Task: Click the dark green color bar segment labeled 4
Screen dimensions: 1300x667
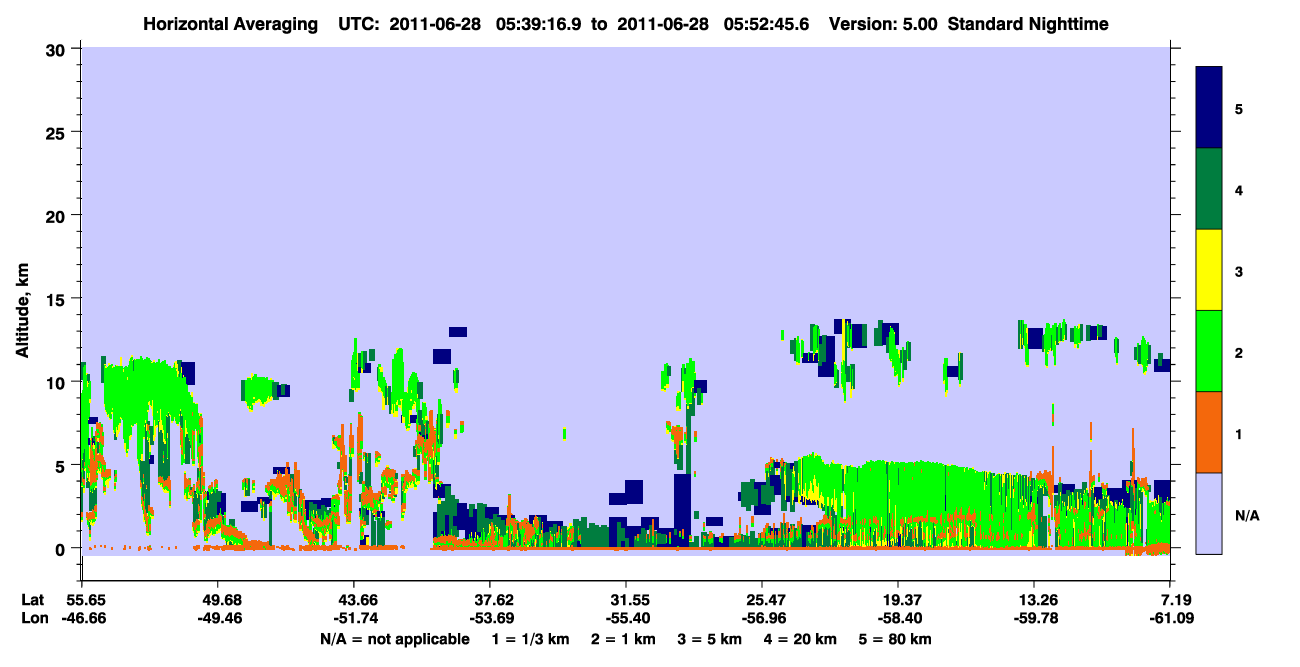Action: tap(1209, 189)
